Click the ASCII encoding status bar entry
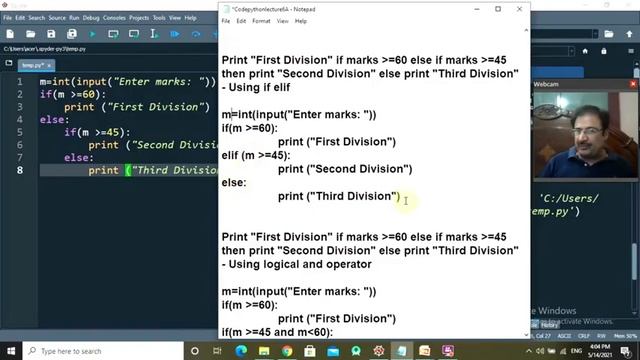Screen dimensions: 640x360 pyautogui.click(x=564, y=336)
